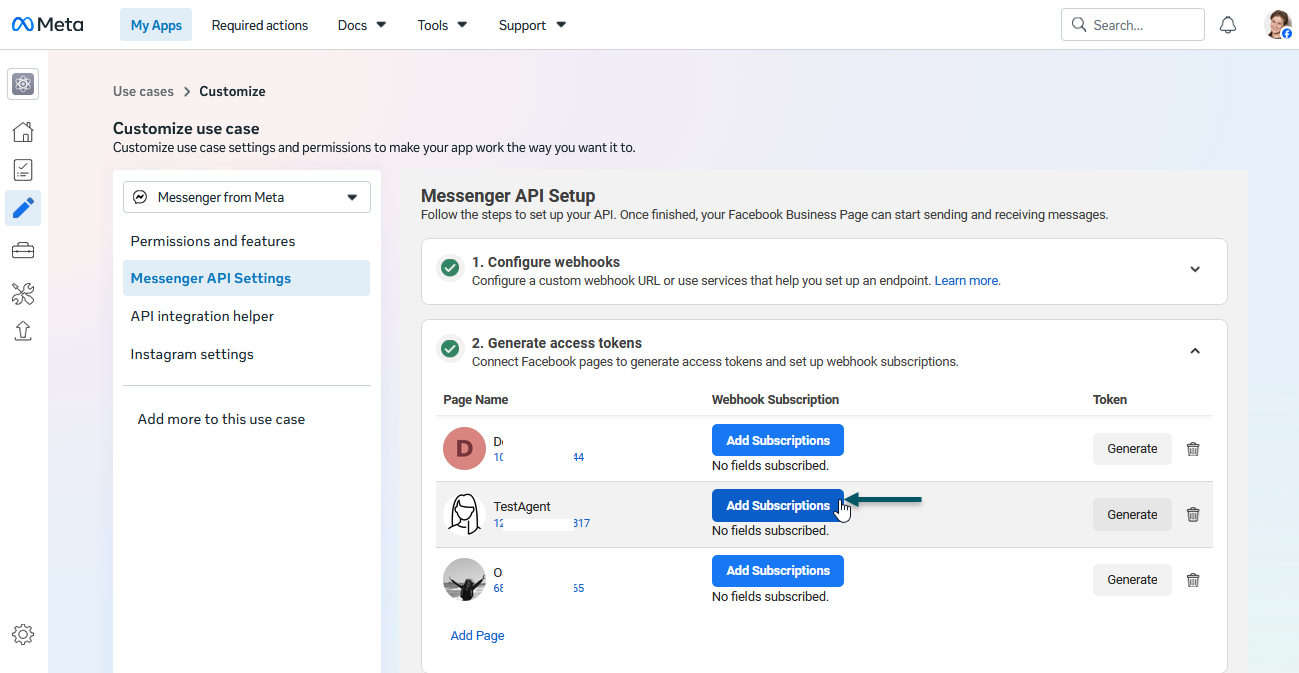Open the briefcase icon in sidebar
The width and height of the screenshot is (1299, 673).
pos(23,251)
